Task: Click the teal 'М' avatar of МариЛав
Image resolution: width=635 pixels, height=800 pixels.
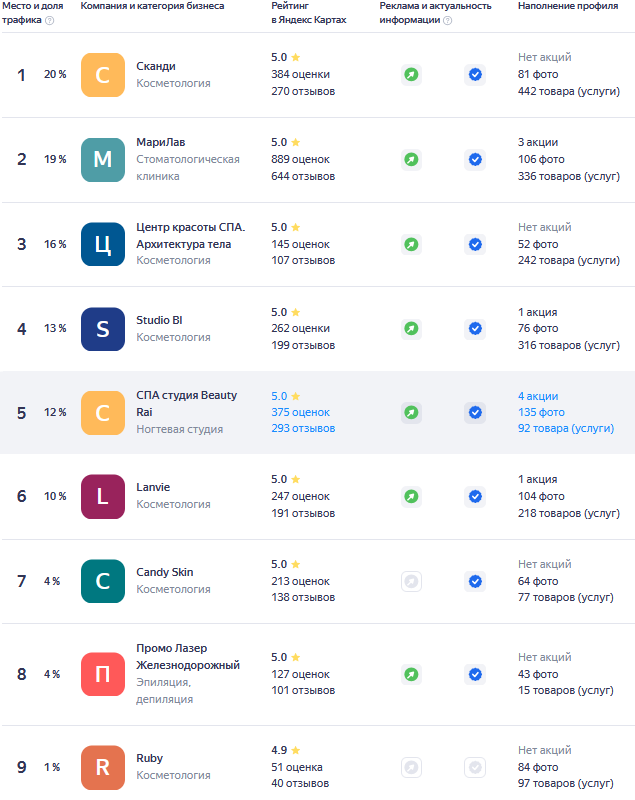Action: point(103,160)
